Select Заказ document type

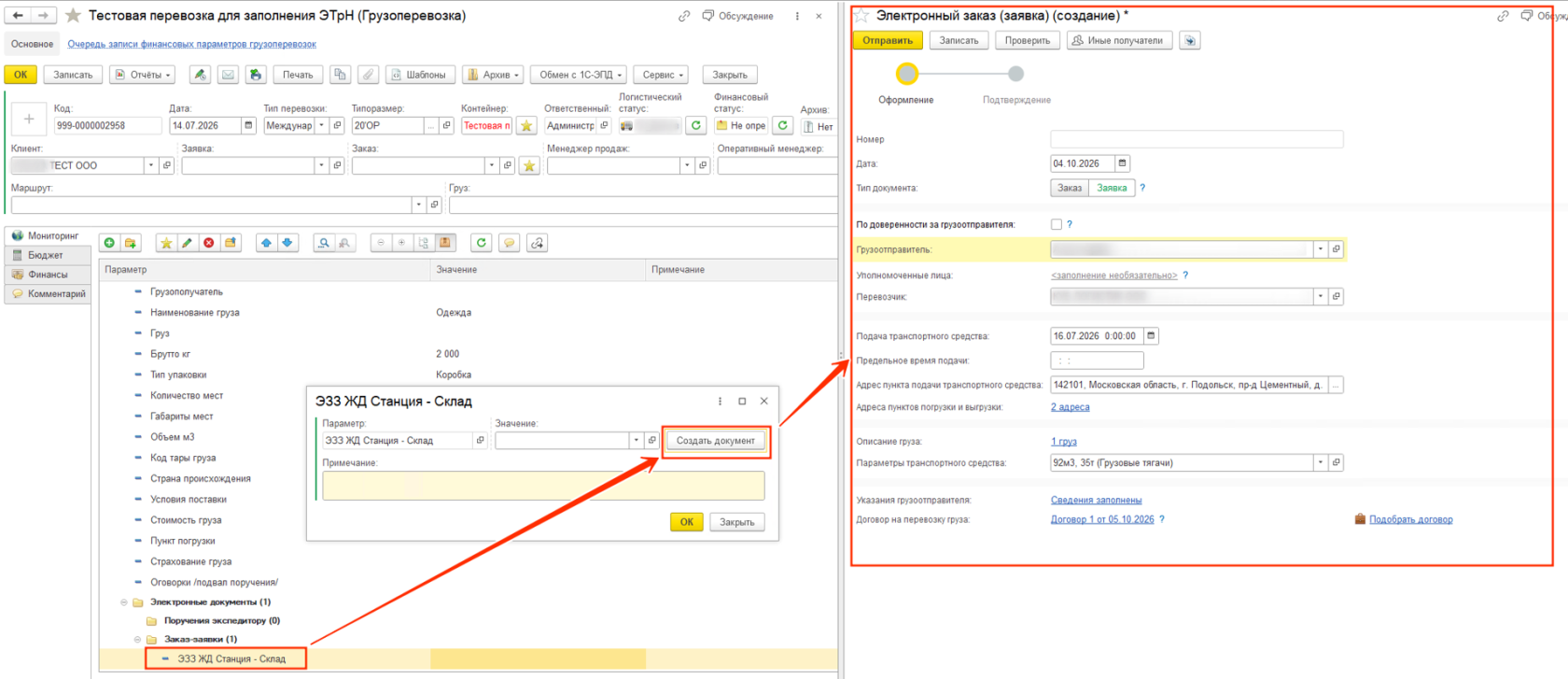1070,188
